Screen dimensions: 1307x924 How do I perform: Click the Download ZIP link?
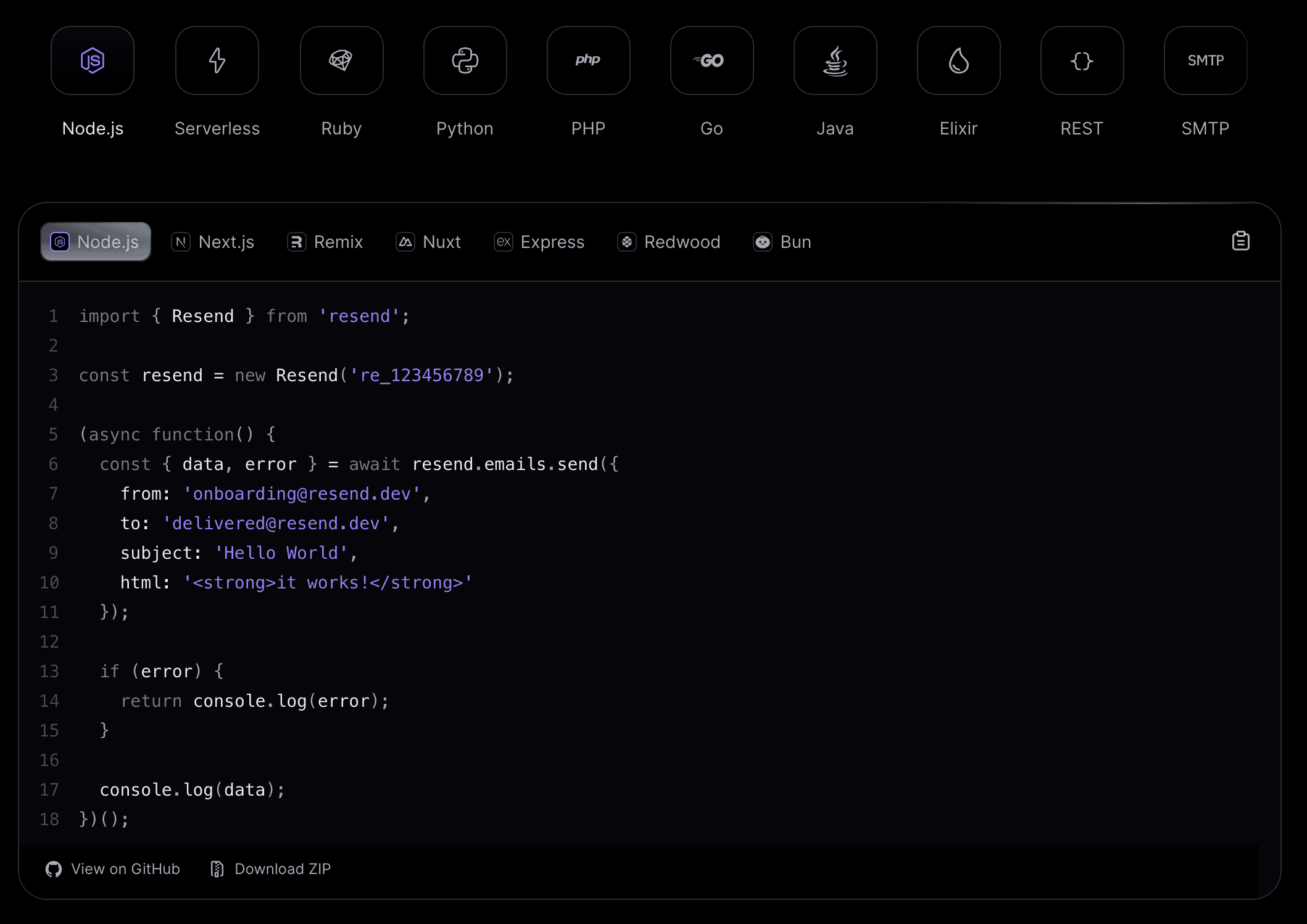270,869
